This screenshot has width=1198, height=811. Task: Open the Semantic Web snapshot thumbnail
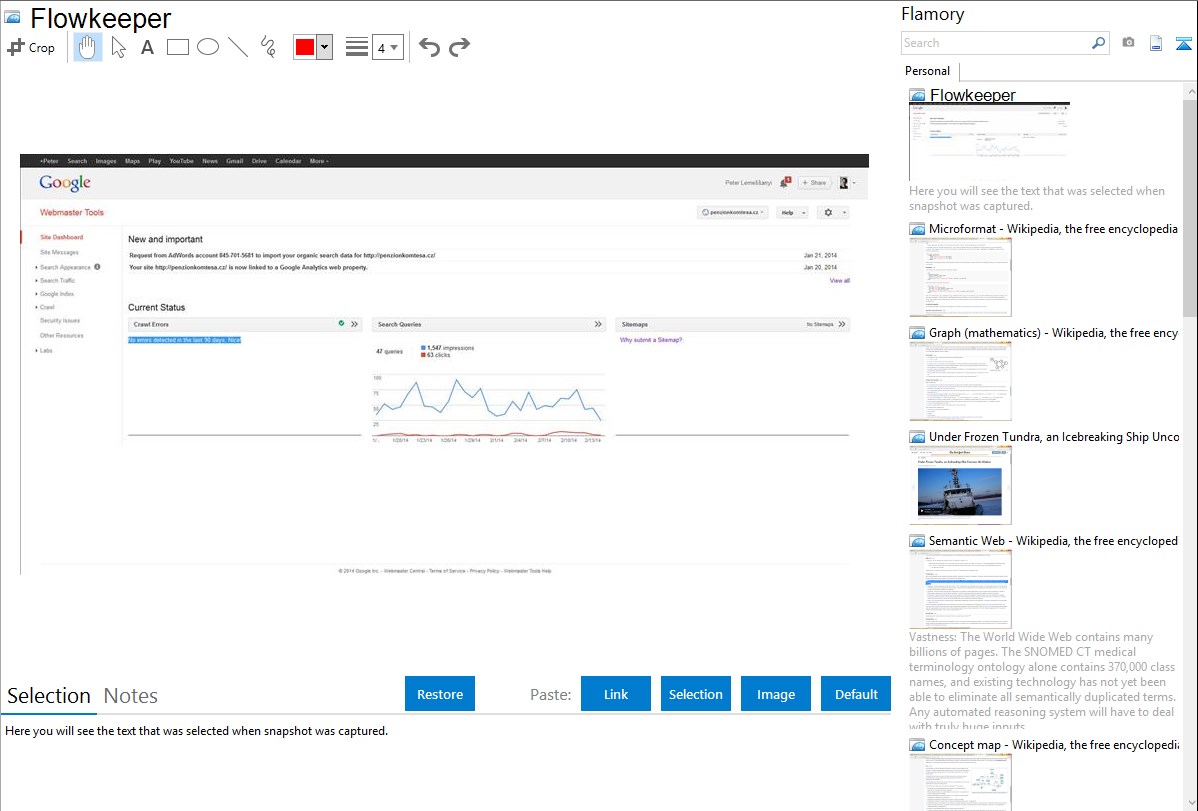pos(960,589)
